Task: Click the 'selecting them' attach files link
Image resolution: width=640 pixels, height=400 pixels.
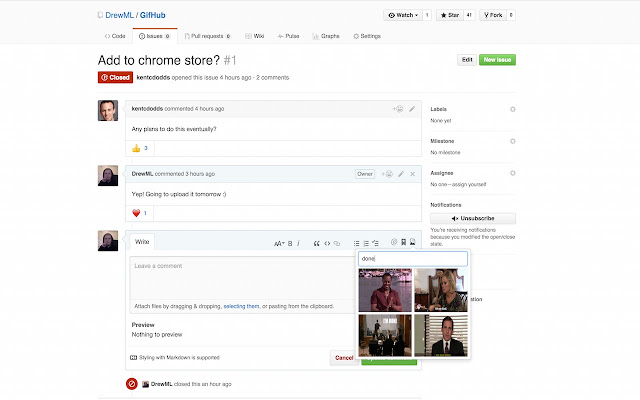Action: (x=241, y=307)
